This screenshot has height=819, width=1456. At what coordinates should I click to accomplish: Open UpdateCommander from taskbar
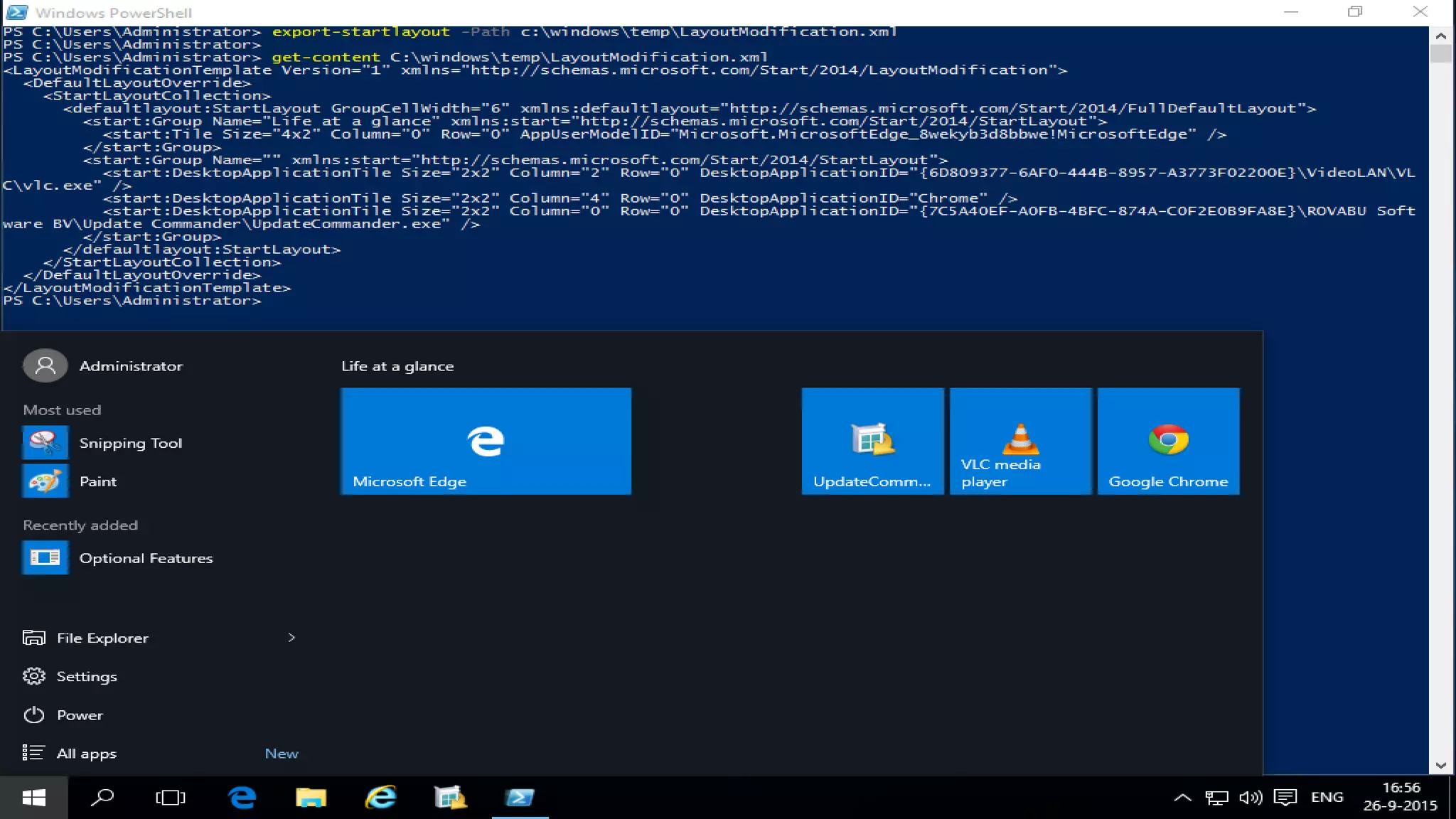450,798
